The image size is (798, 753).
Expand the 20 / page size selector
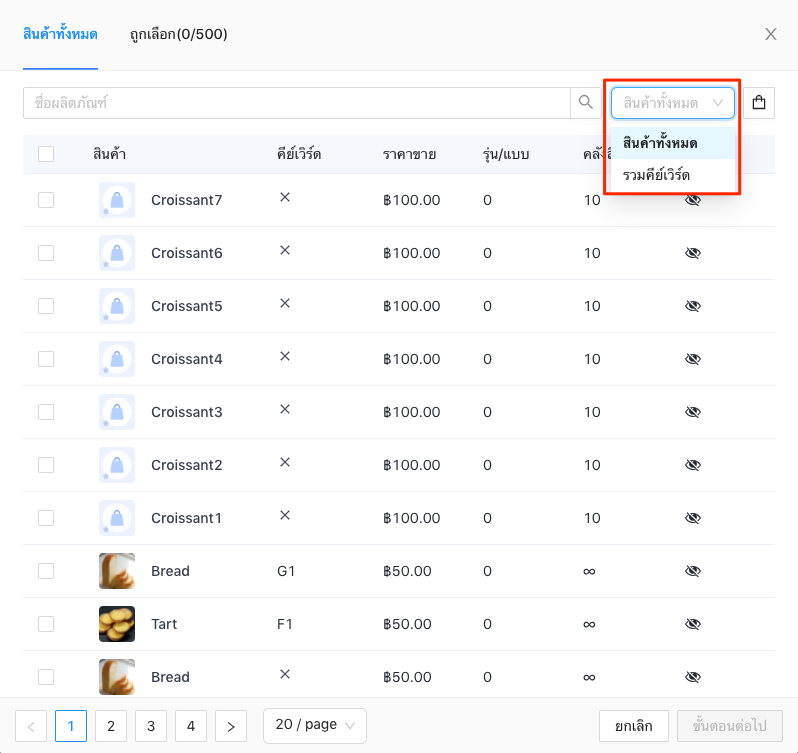click(x=315, y=726)
